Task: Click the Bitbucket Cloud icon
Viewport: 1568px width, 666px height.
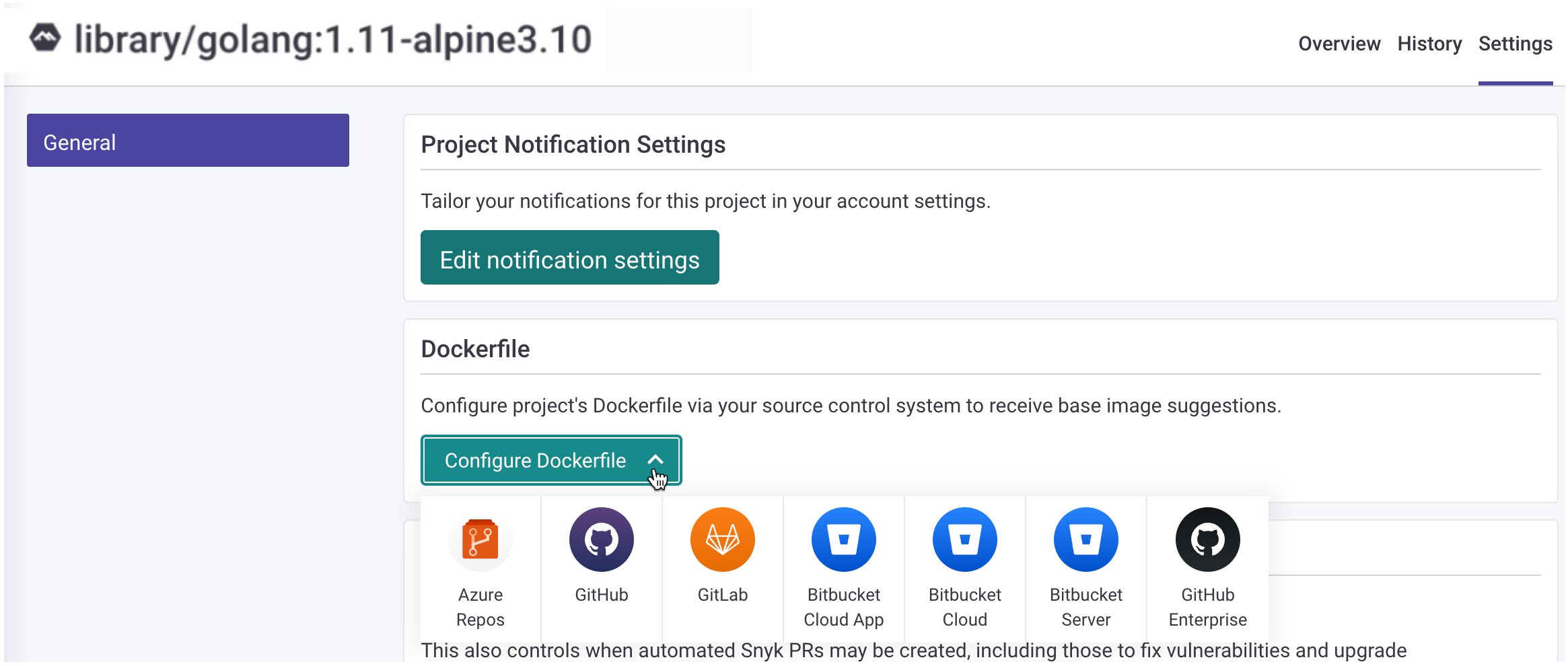Action: click(964, 540)
